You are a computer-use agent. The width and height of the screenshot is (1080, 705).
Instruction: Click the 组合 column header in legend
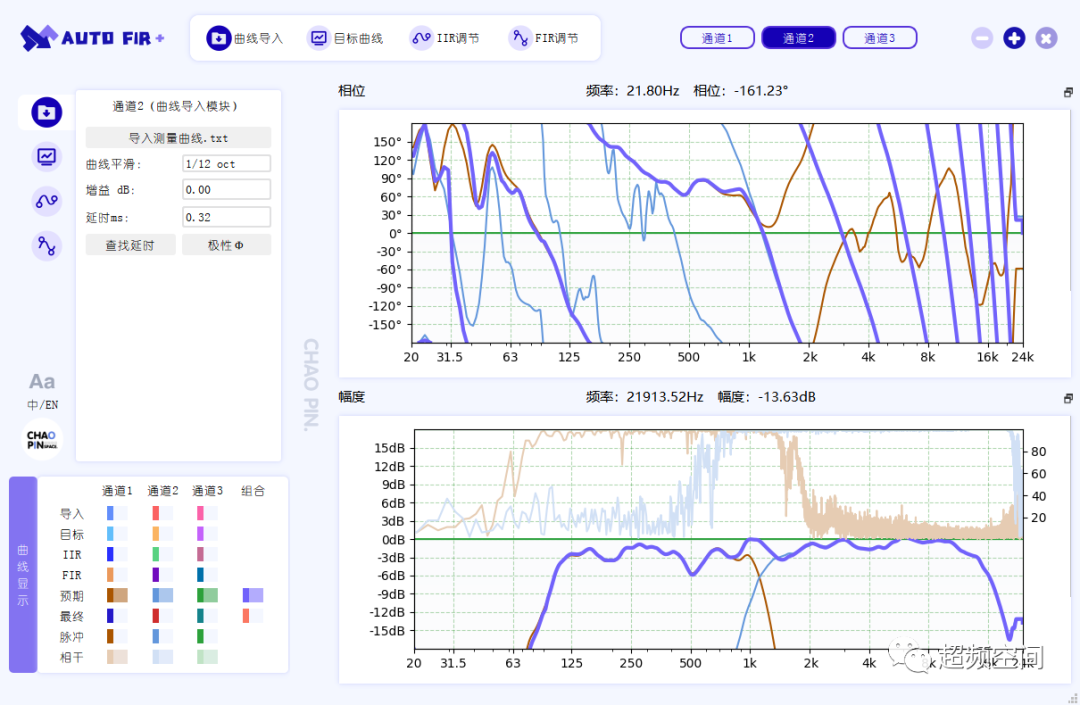[x=253, y=491]
